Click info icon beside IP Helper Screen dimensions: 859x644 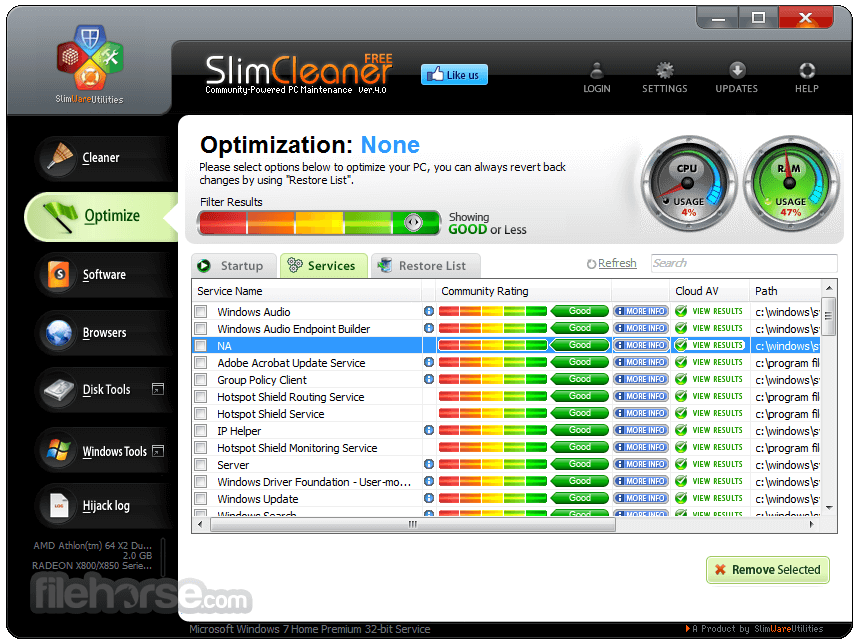(429, 430)
